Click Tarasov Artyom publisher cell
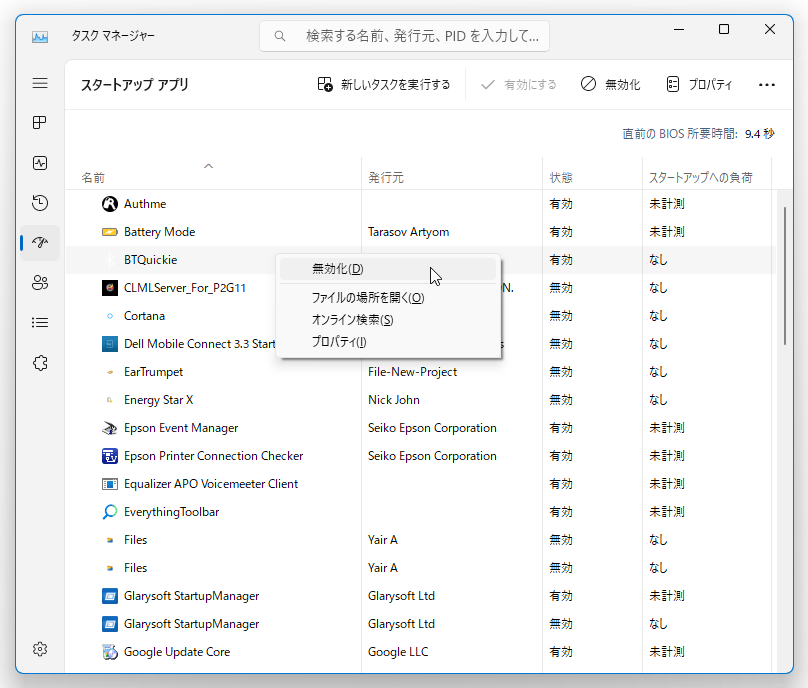Viewport: 808px width, 688px height. point(409,232)
